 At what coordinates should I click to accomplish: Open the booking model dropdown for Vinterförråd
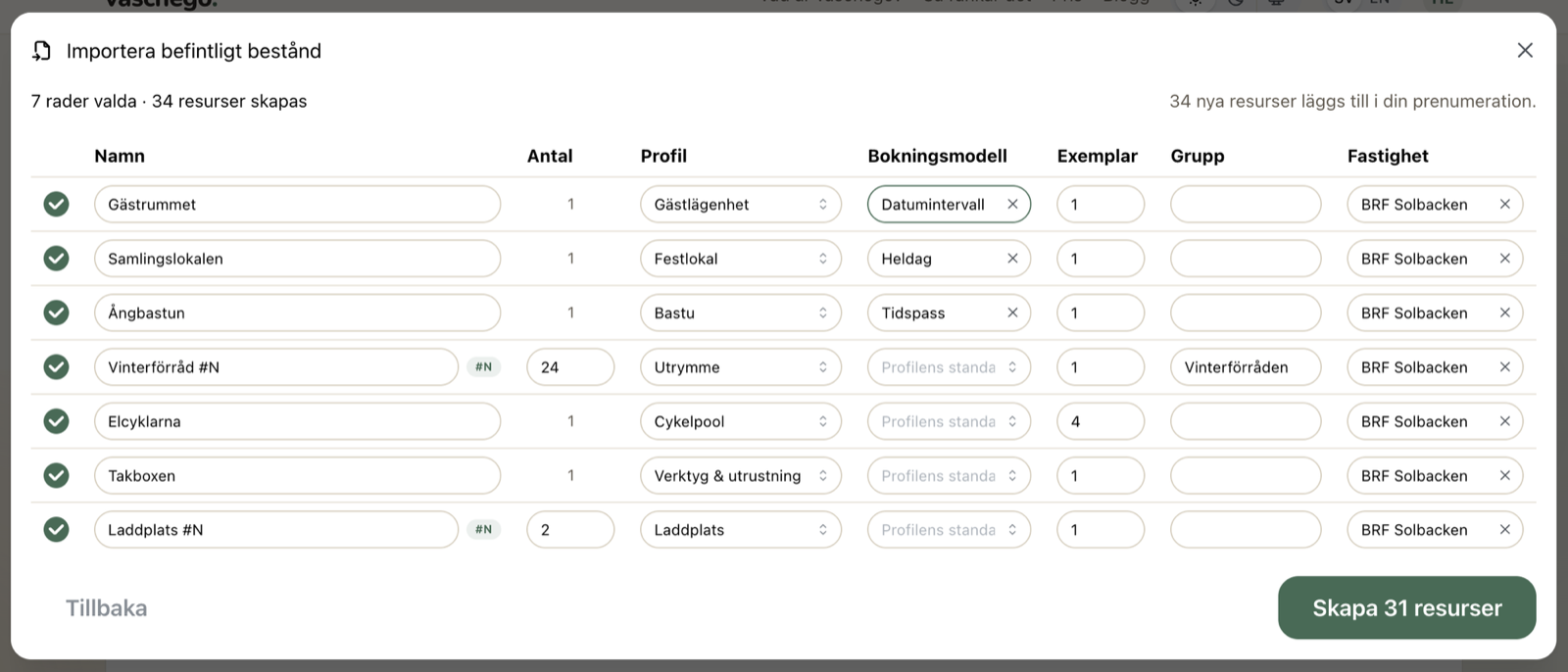click(949, 367)
